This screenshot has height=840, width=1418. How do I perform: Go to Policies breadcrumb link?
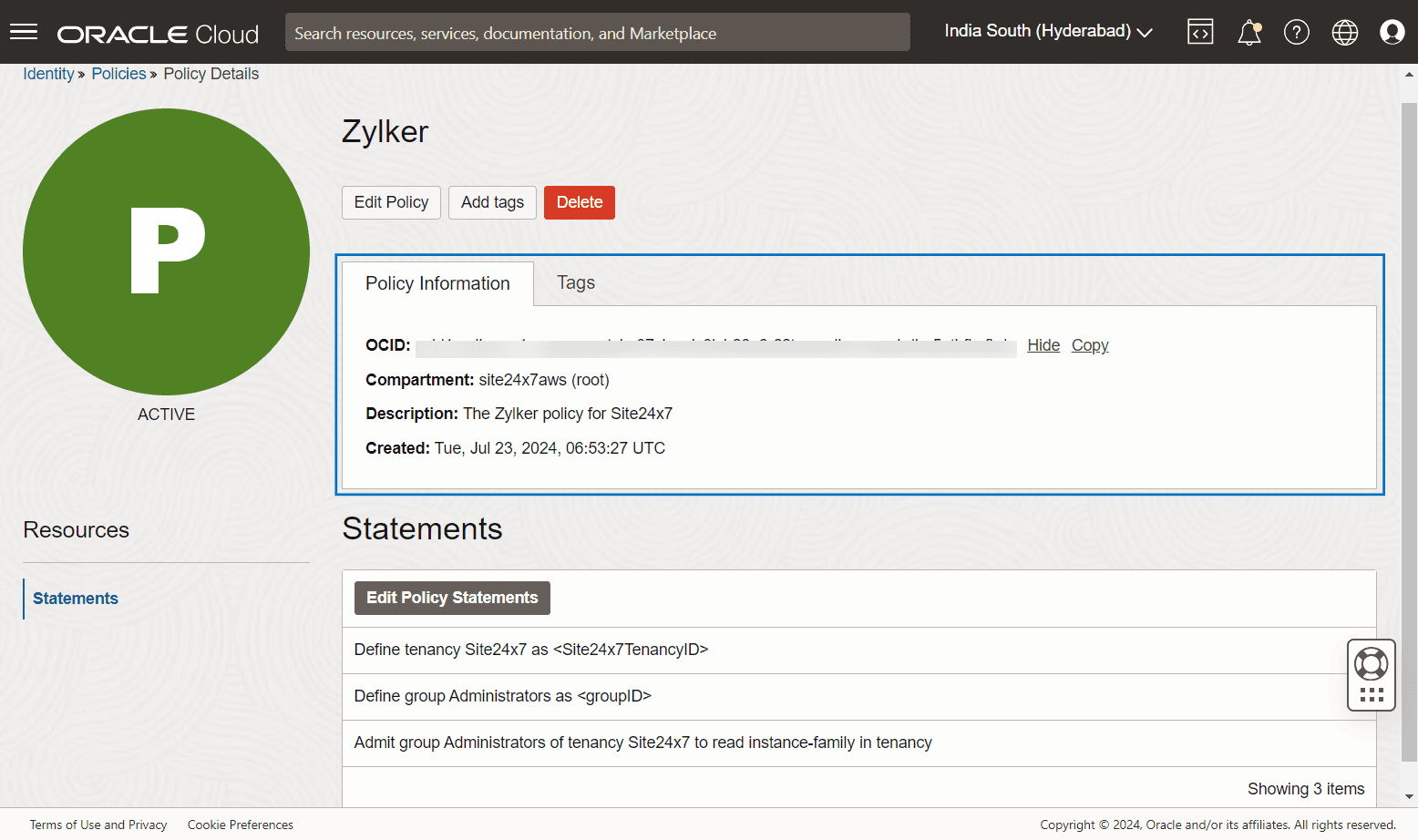[x=118, y=74]
